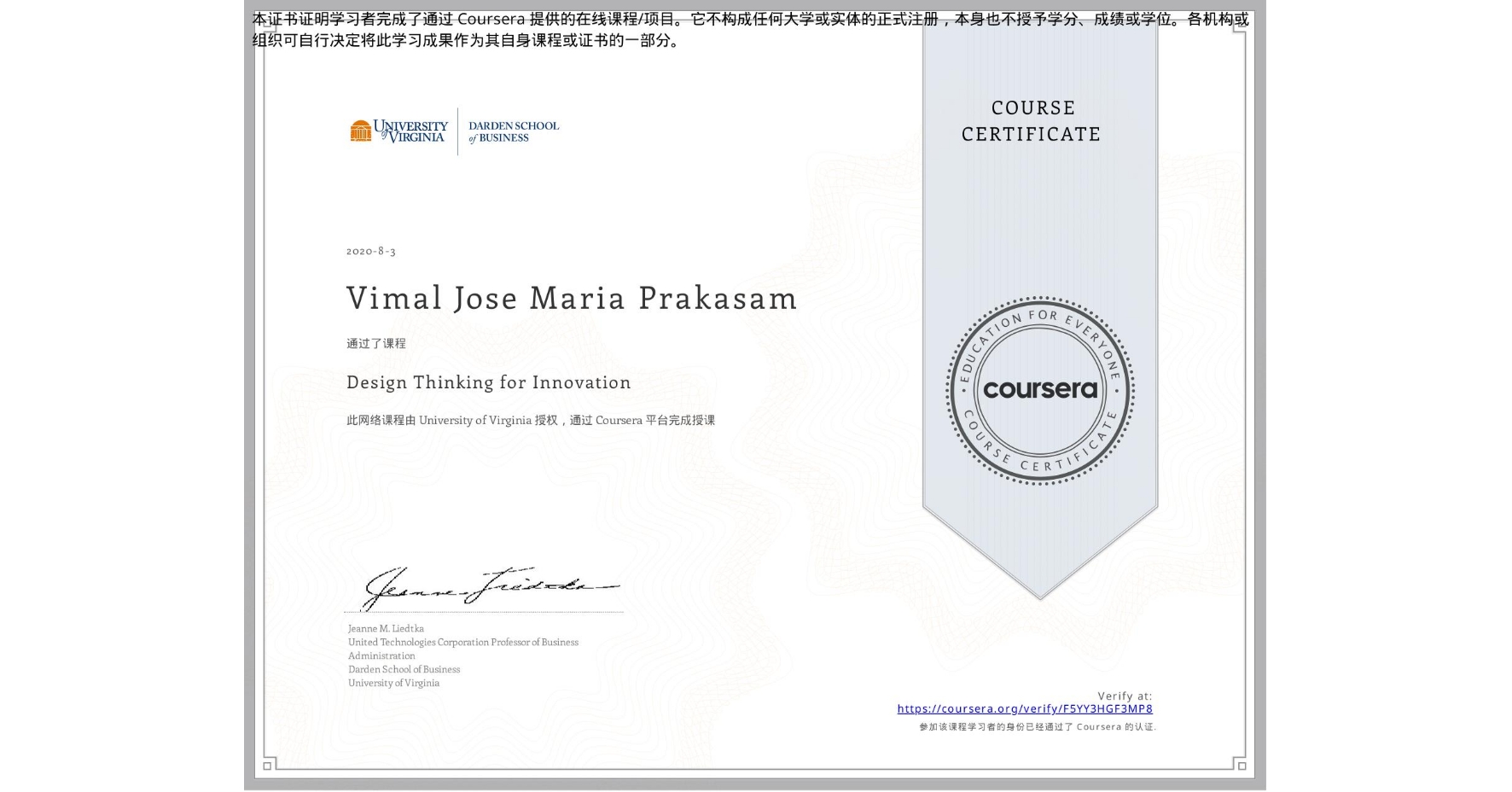Click the disclaimer text at the top
This screenshot has width=1512, height=792.
click(751, 30)
